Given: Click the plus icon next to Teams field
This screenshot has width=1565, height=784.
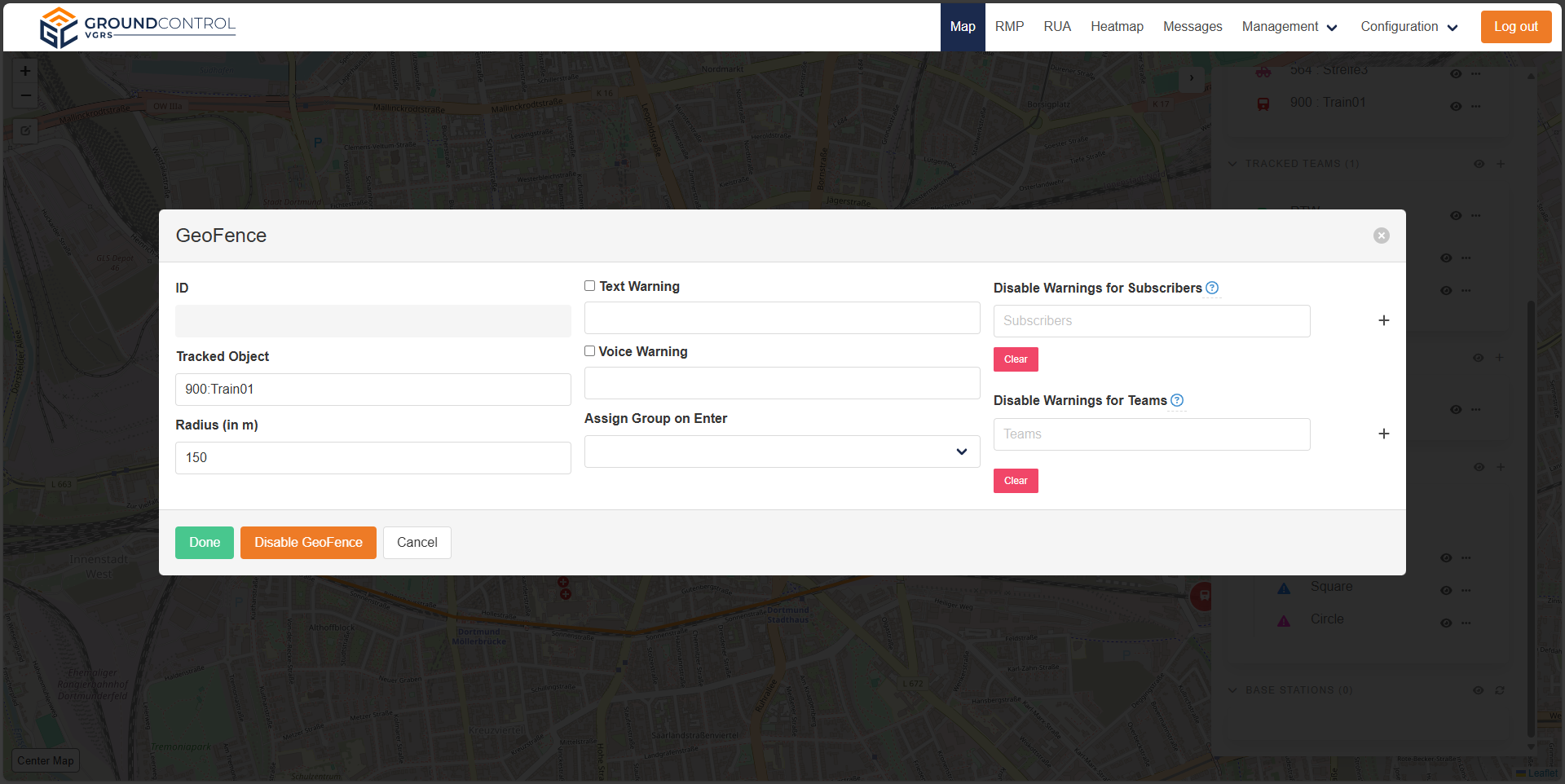Looking at the screenshot, I should coord(1383,434).
